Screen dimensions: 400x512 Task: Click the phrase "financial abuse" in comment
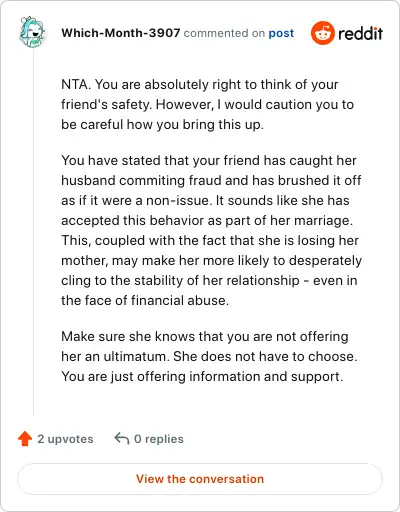180,300
